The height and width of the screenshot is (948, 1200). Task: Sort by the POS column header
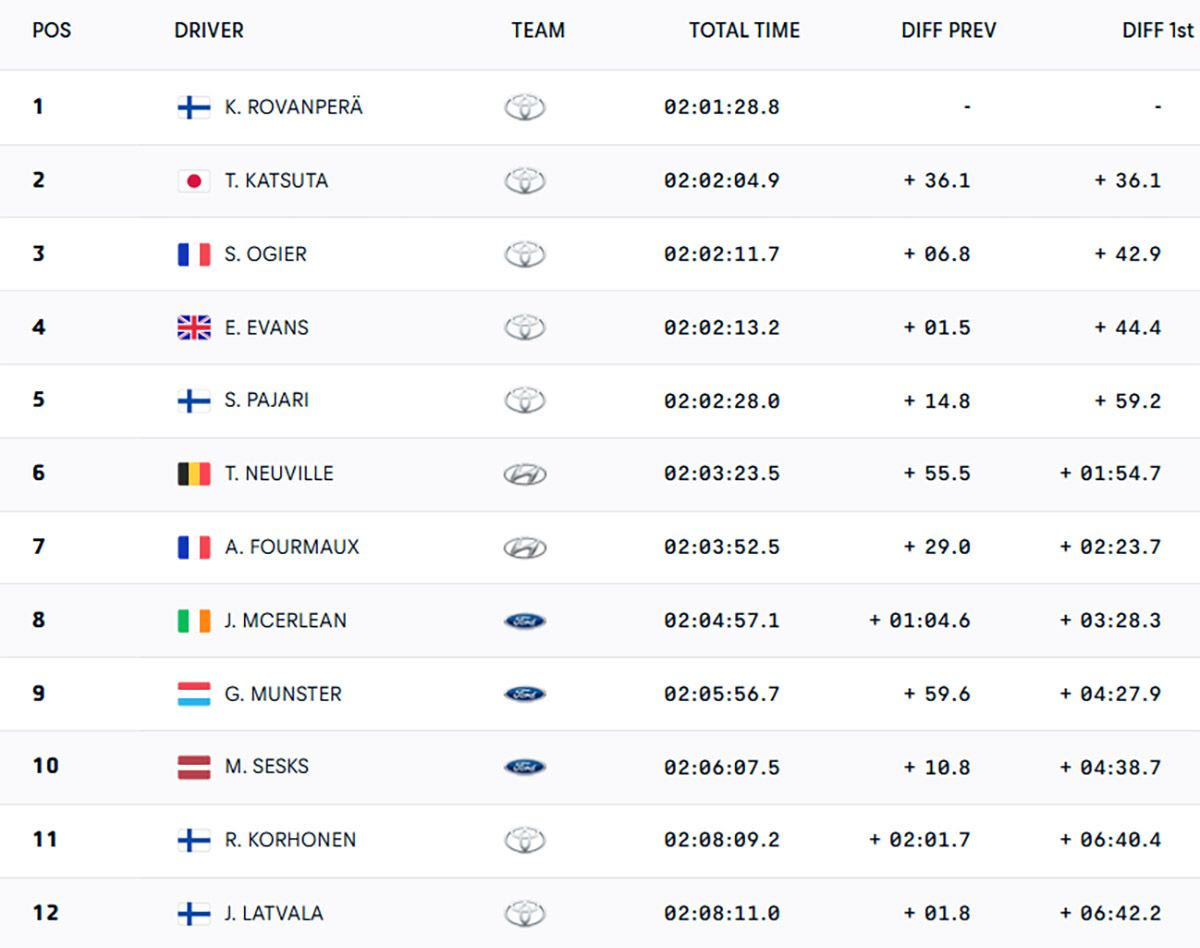click(52, 30)
